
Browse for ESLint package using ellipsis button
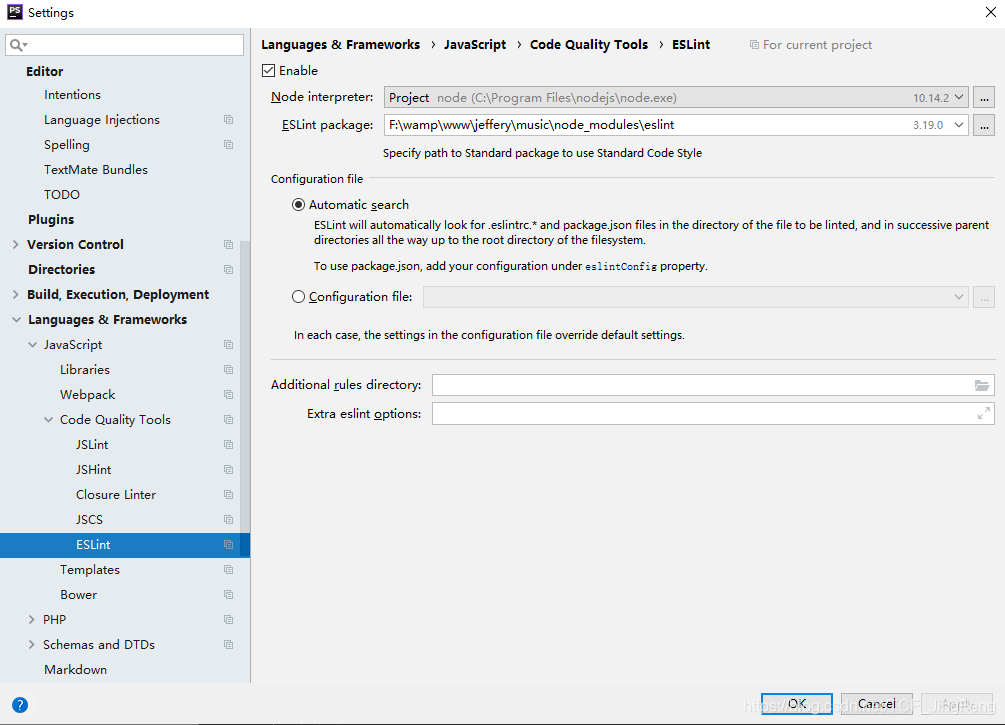coord(984,124)
